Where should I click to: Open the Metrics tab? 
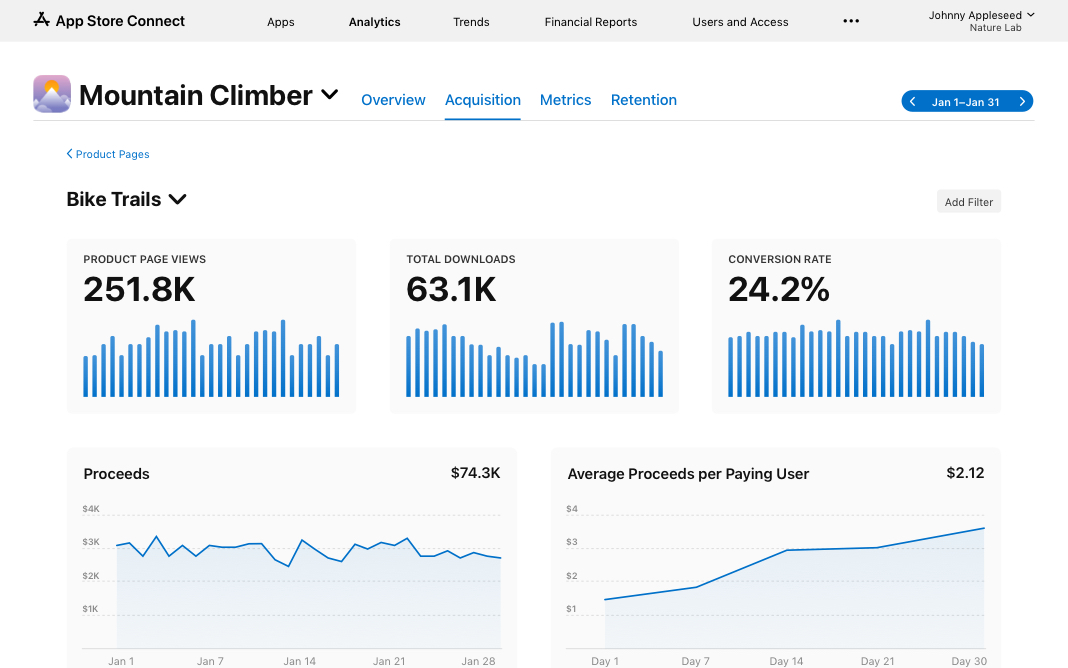[x=565, y=100]
